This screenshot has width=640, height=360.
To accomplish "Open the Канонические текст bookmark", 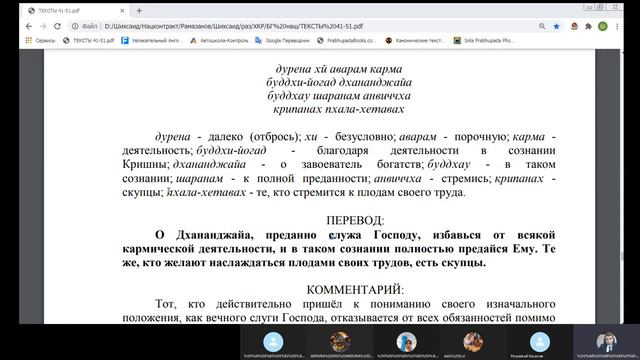I will click(415, 40).
